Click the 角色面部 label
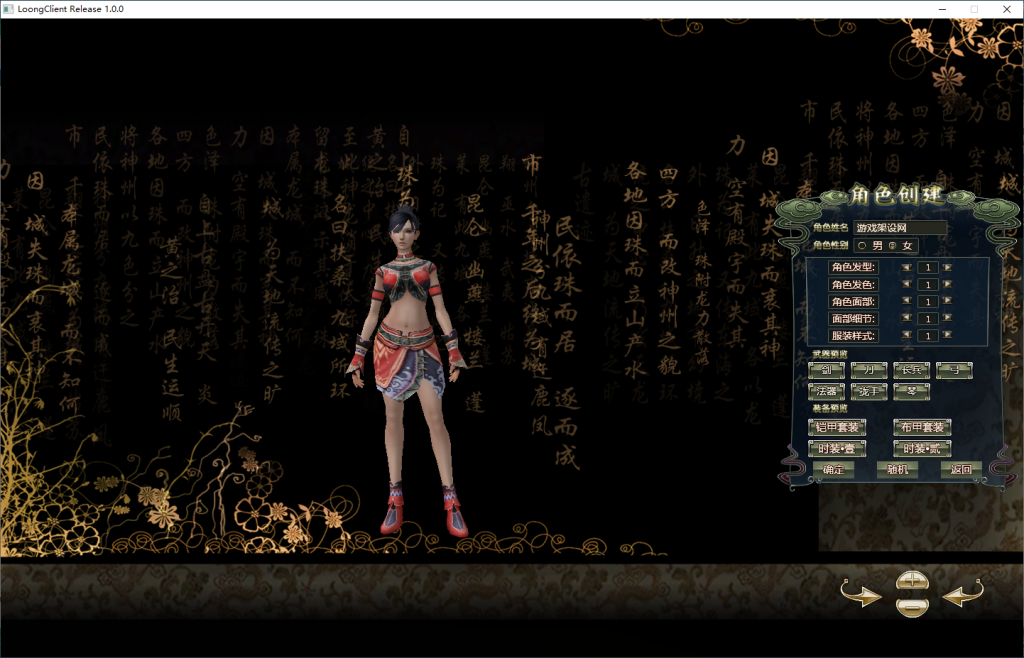Image resolution: width=1024 pixels, height=658 pixels. coord(853,301)
